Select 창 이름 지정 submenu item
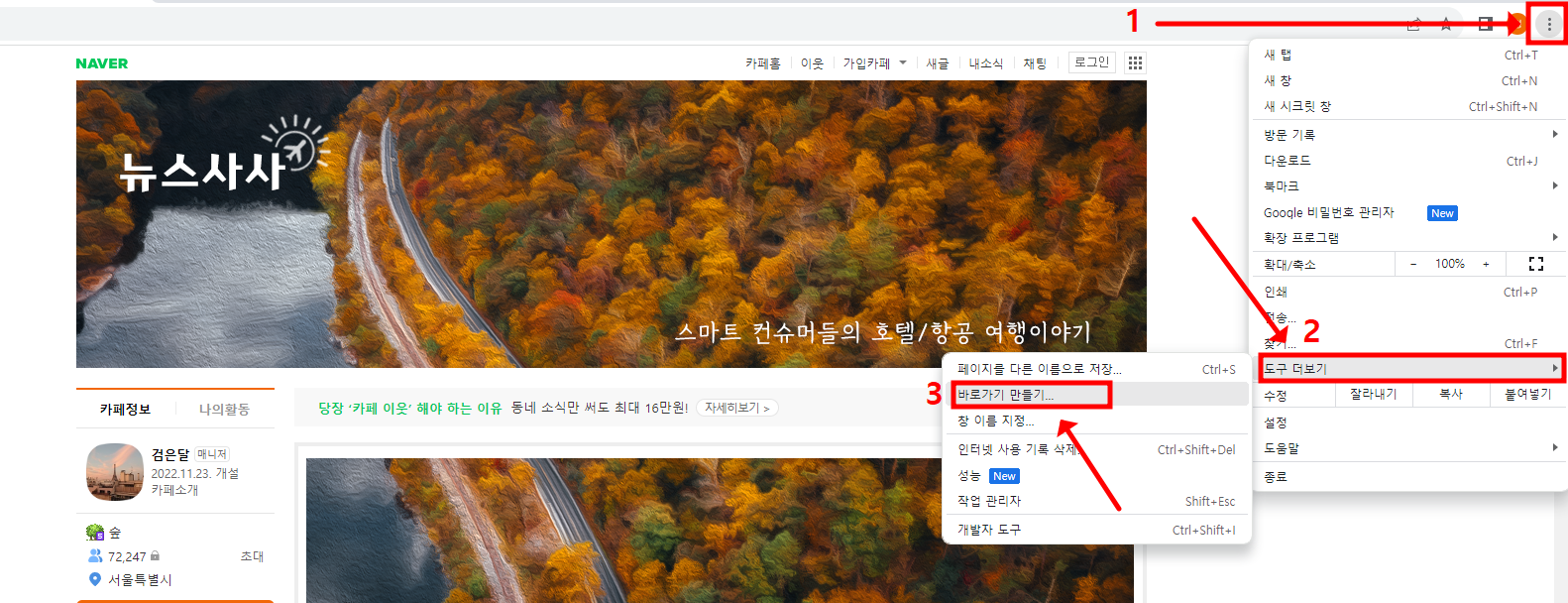1568x603 pixels. (x=1096, y=421)
